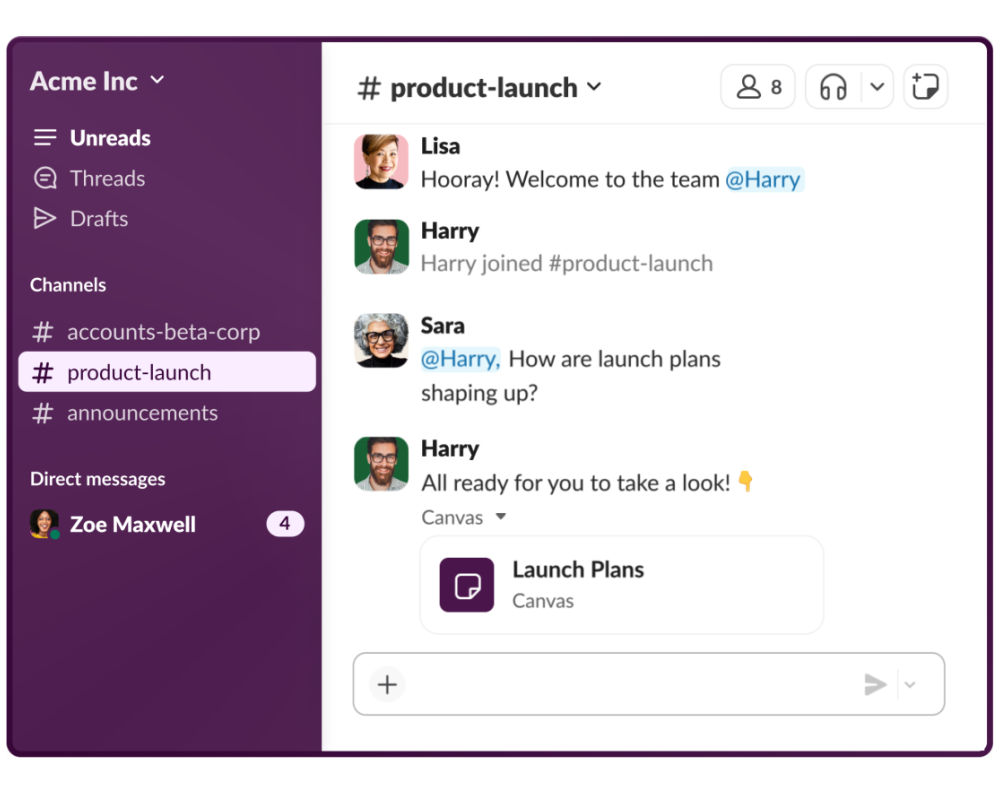This screenshot has height=800, width=1000.
Task: Collapse the Canvas attachment triangle
Action: pyautogui.click(x=501, y=518)
